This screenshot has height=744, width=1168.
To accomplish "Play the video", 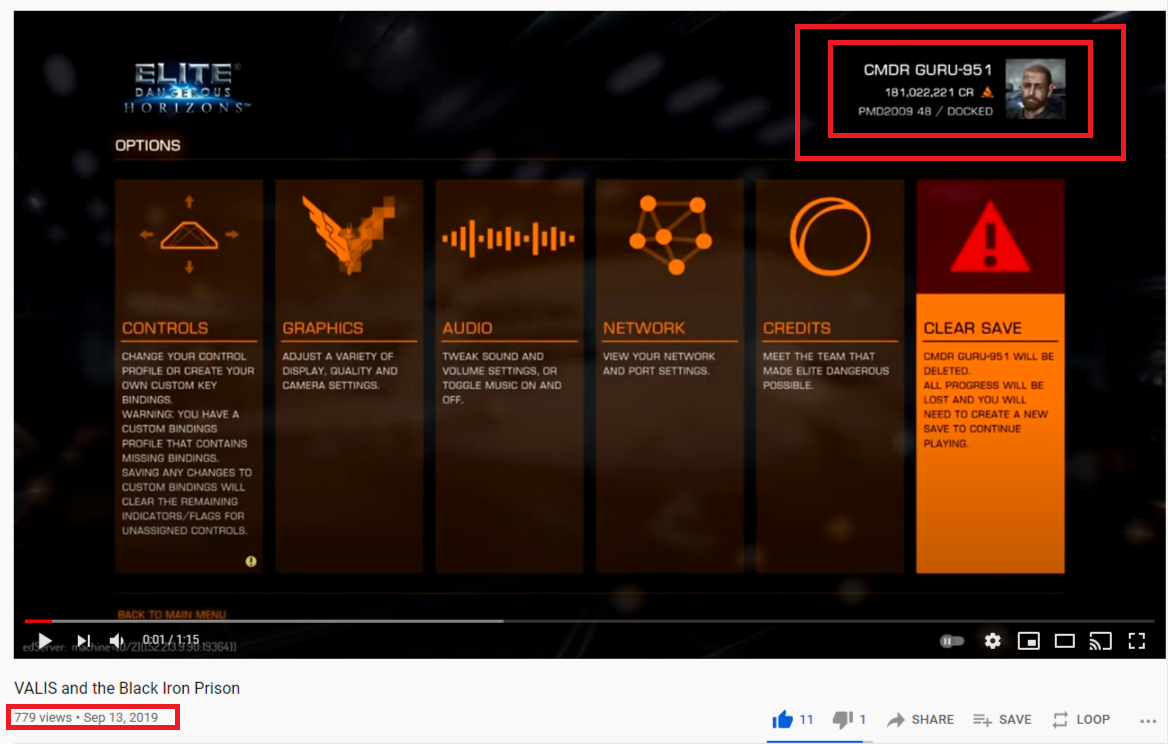I will tap(45, 640).
